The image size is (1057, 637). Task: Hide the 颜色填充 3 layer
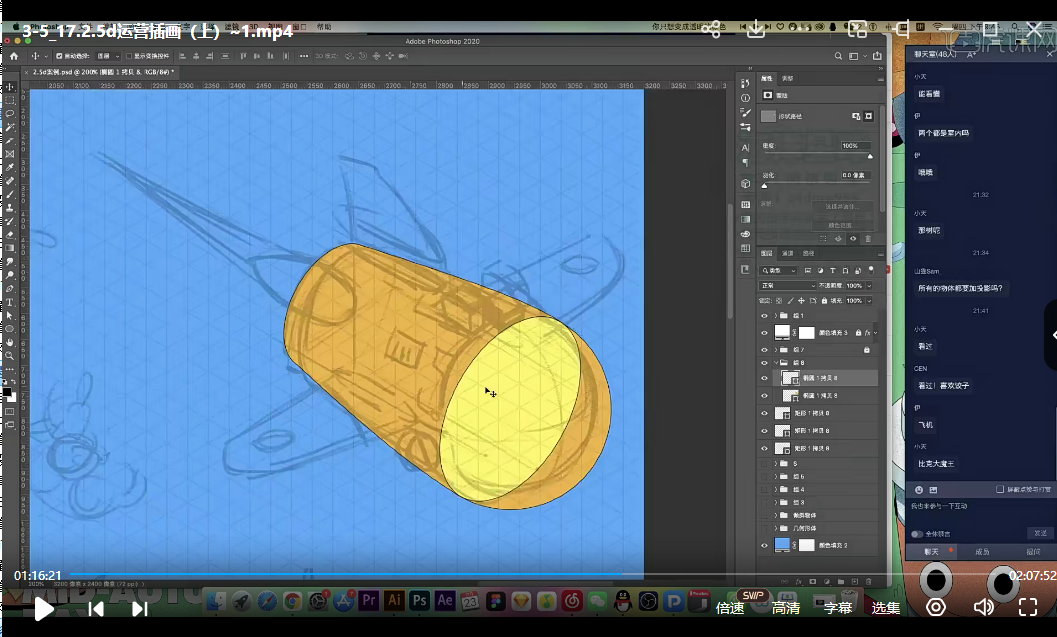[765, 332]
